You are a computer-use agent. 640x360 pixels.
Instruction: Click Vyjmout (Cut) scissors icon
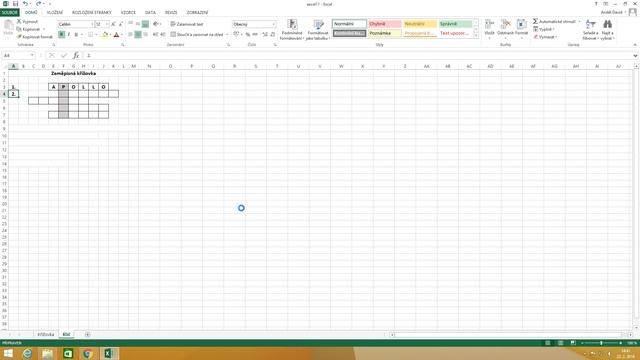(19, 22)
